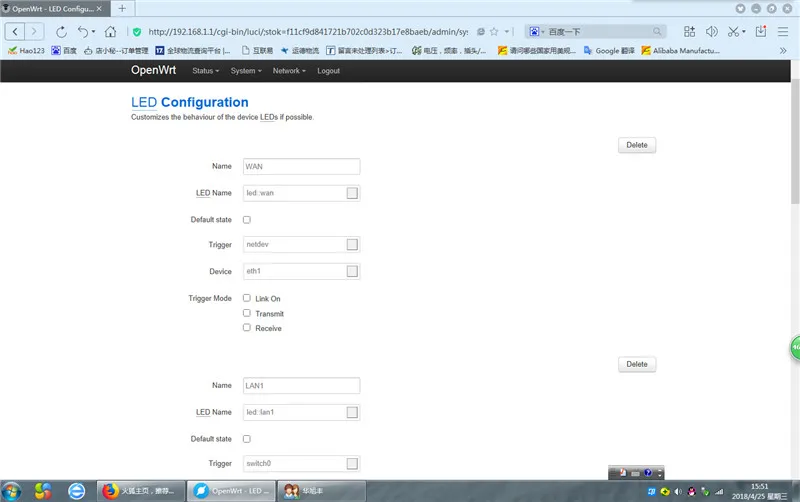The height and width of the screenshot is (502, 800).
Task: Open the Google translate bookmark
Action: point(609,51)
